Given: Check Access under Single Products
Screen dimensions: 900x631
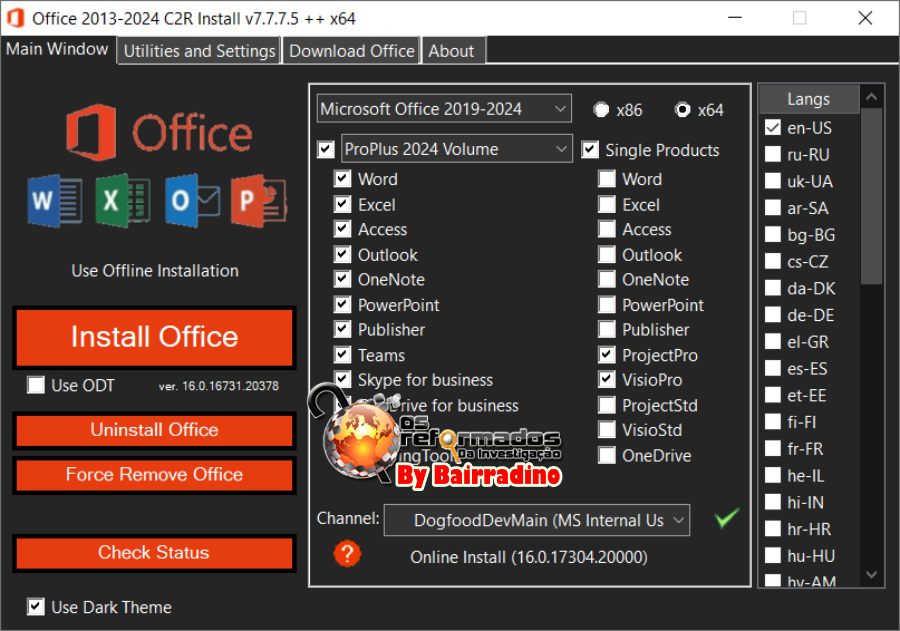Looking at the screenshot, I should point(607,229).
